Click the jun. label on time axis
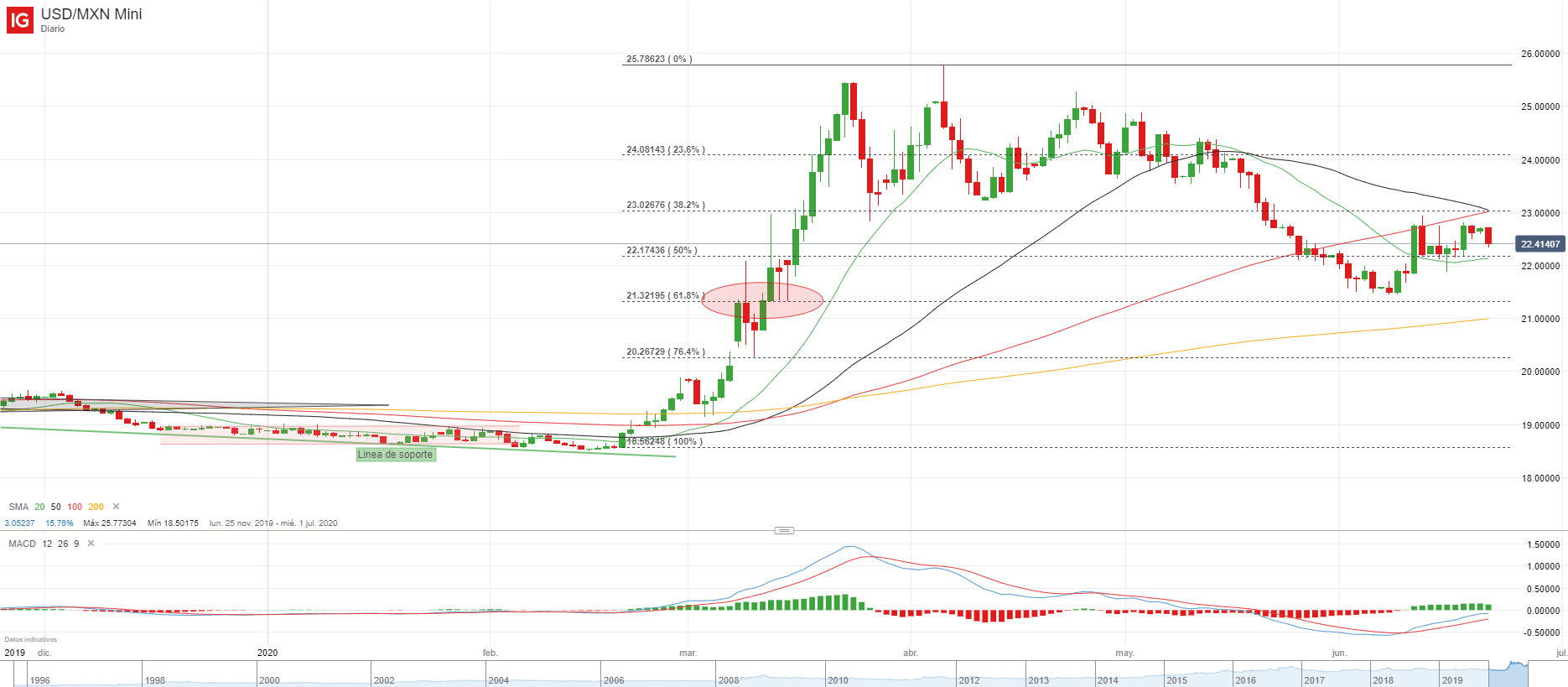The width and height of the screenshot is (1568, 687). [x=1339, y=653]
